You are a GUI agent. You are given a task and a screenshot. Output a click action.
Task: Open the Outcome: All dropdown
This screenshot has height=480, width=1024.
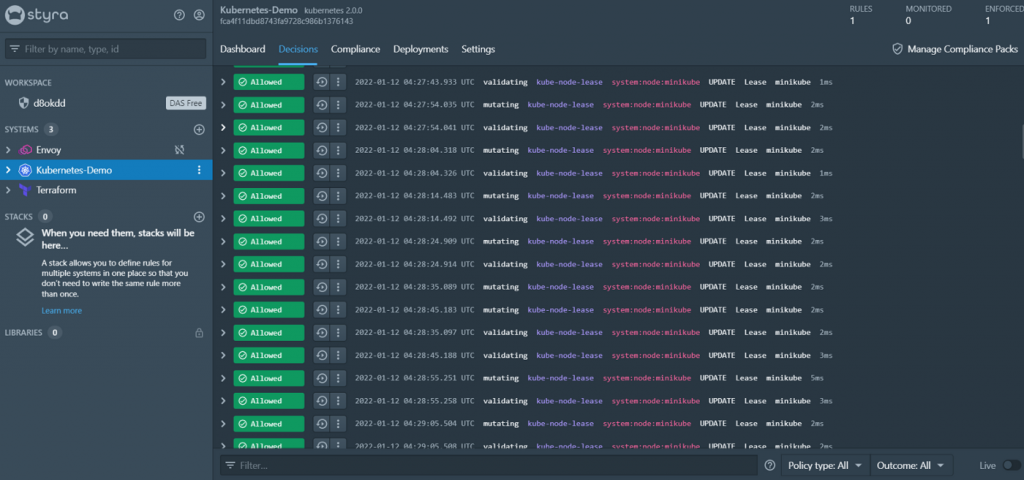pos(911,466)
